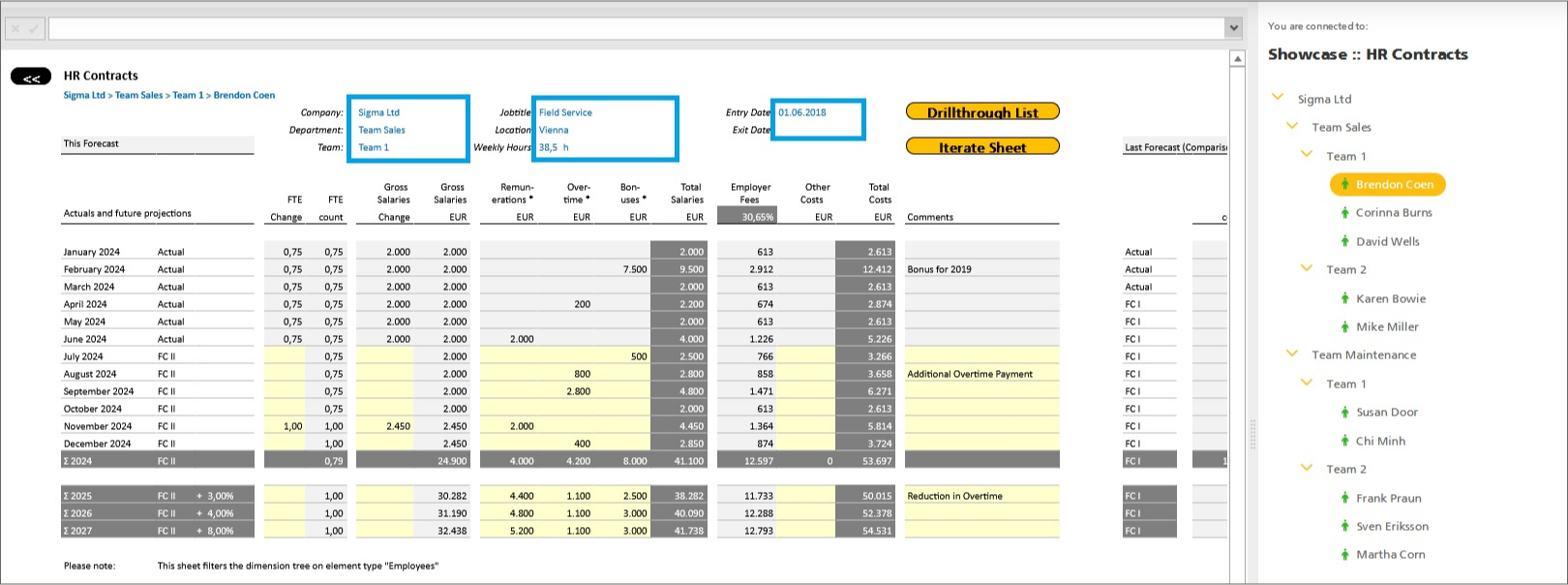1568x585 pixels.
Task: Click person icon next to David Wells
Action: [1344, 241]
